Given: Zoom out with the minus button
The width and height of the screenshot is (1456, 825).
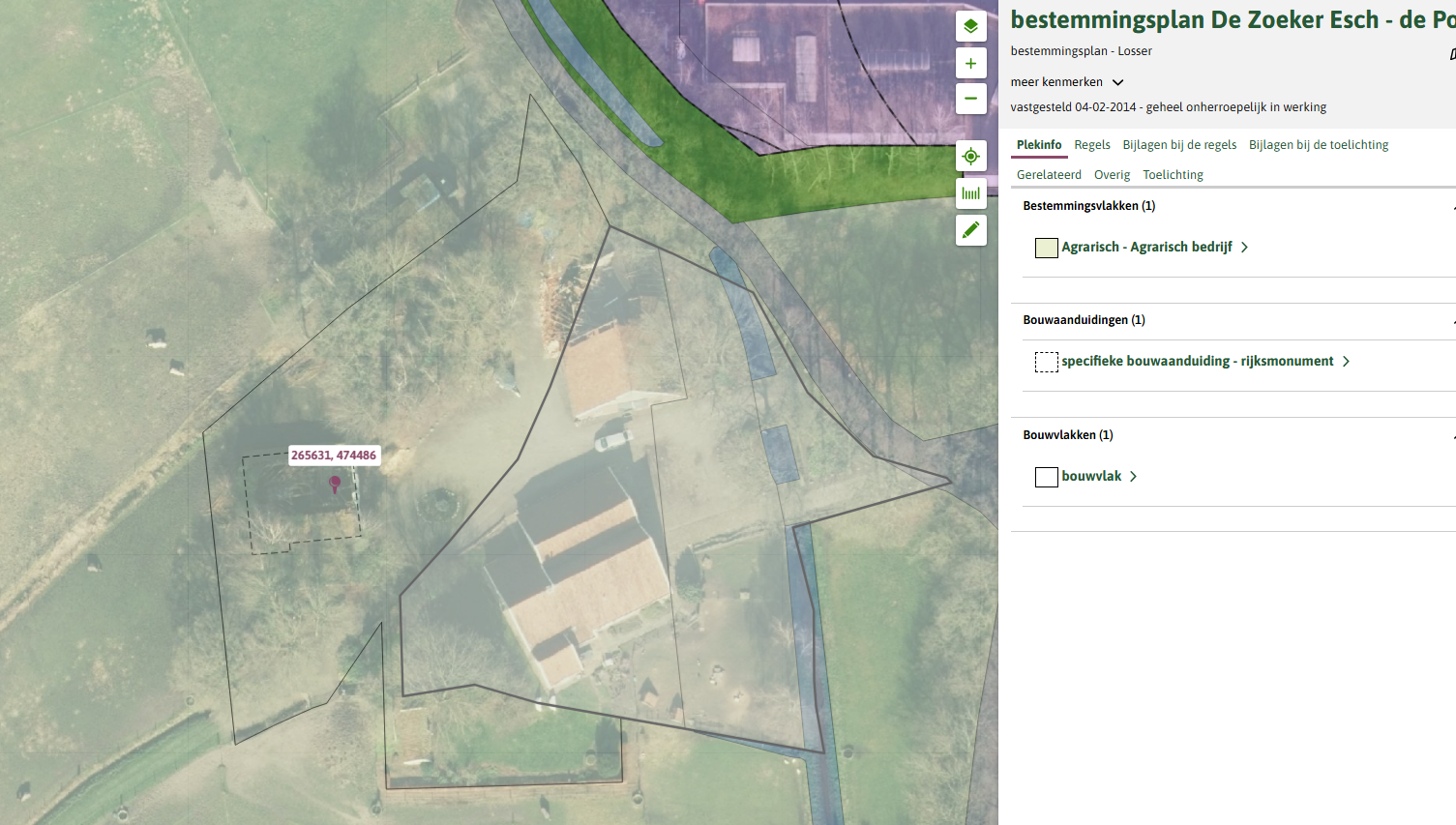Looking at the screenshot, I should coord(970,99).
